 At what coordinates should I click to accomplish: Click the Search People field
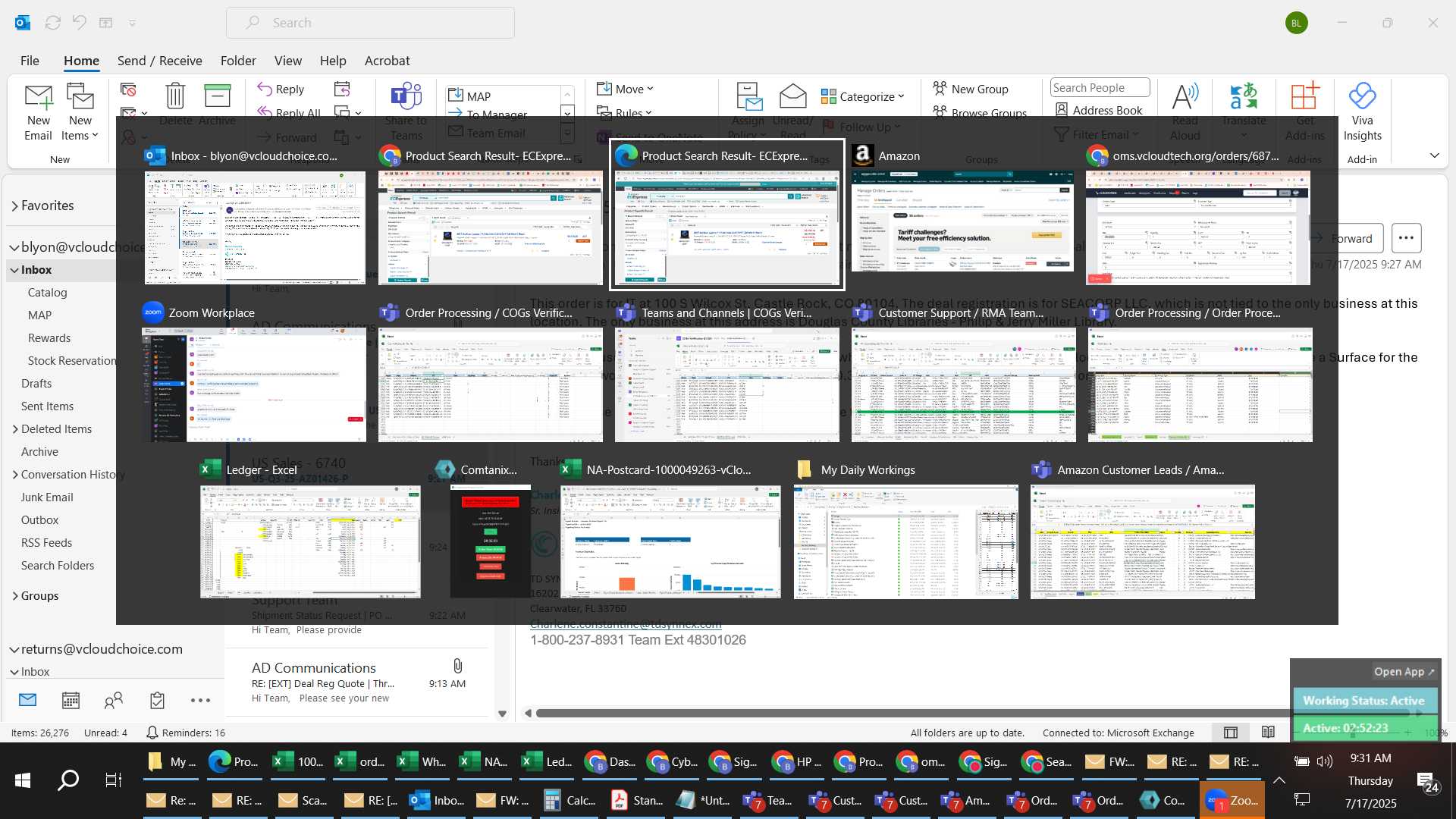click(1100, 87)
